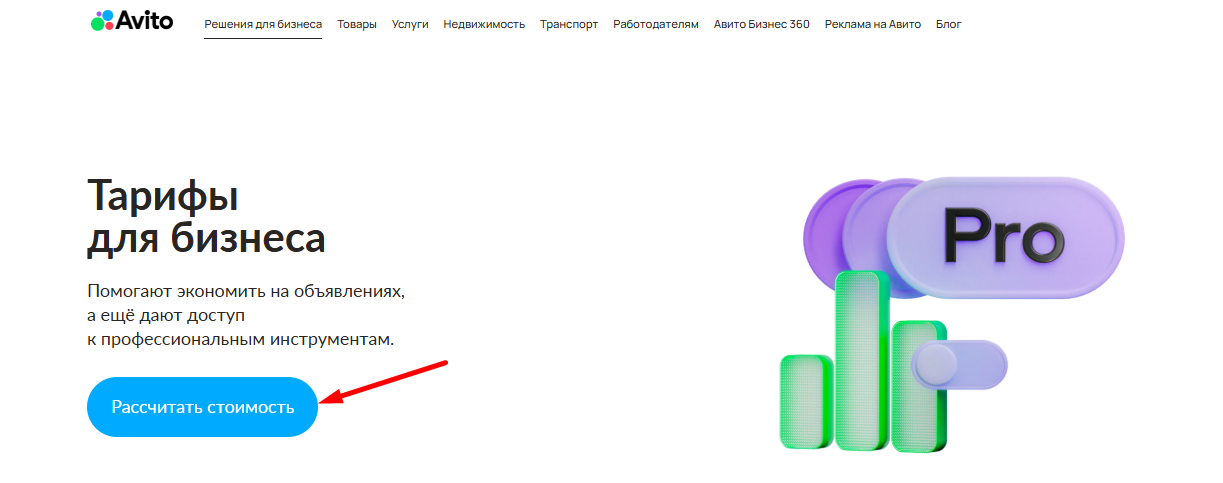This screenshot has height=483, width=1223.
Task: Click the shortest green bar on the left
Action: 805,400
